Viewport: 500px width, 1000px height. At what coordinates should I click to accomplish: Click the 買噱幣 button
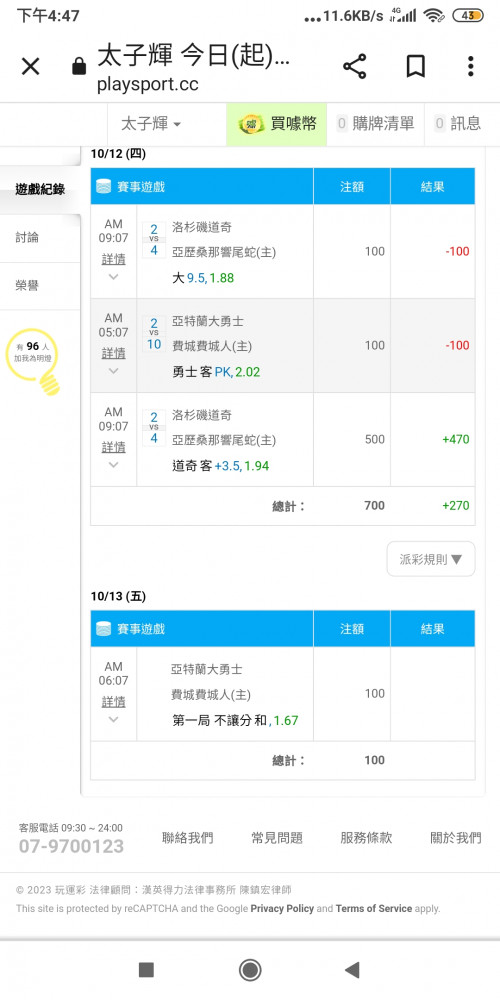tap(277, 124)
